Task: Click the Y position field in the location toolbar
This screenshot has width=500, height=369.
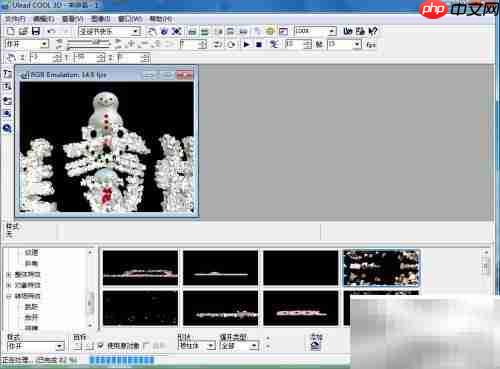Action: tap(89, 58)
